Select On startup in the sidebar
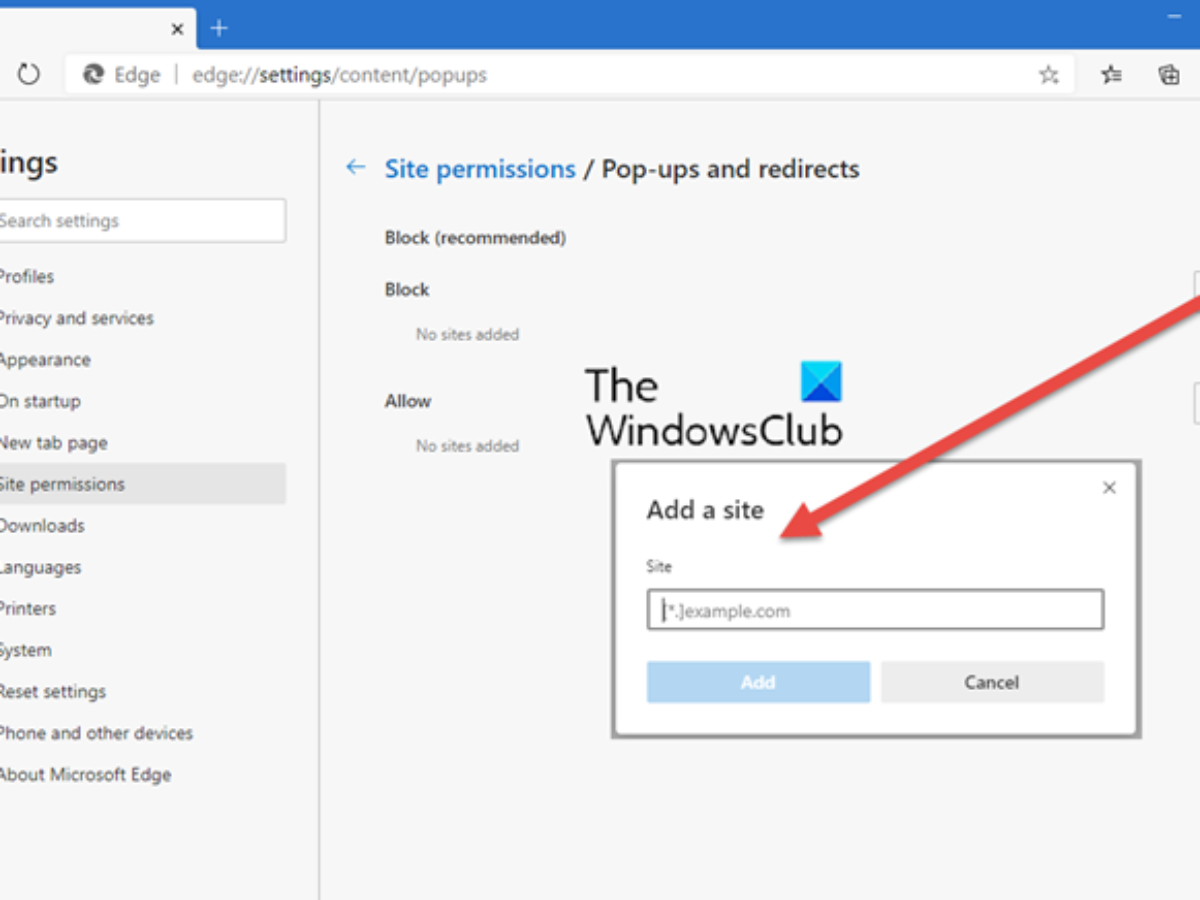The height and width of the screenshot is (900, 1200). (40, 401)
